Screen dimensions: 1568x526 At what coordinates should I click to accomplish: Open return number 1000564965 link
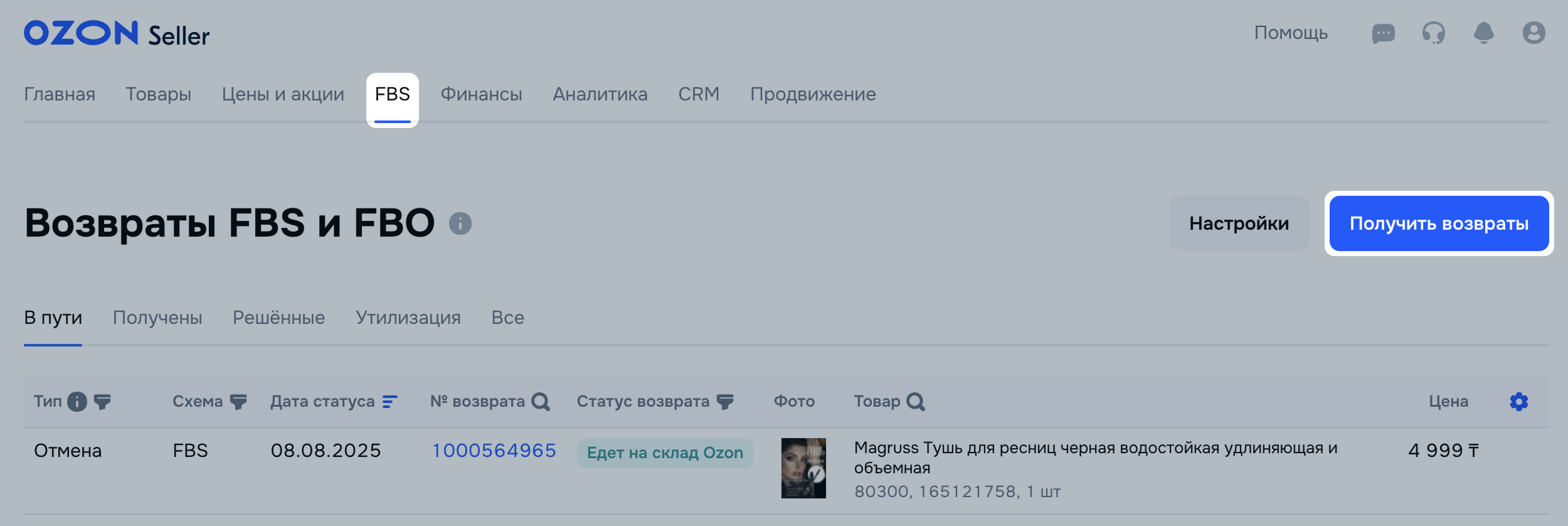point(494,451)
